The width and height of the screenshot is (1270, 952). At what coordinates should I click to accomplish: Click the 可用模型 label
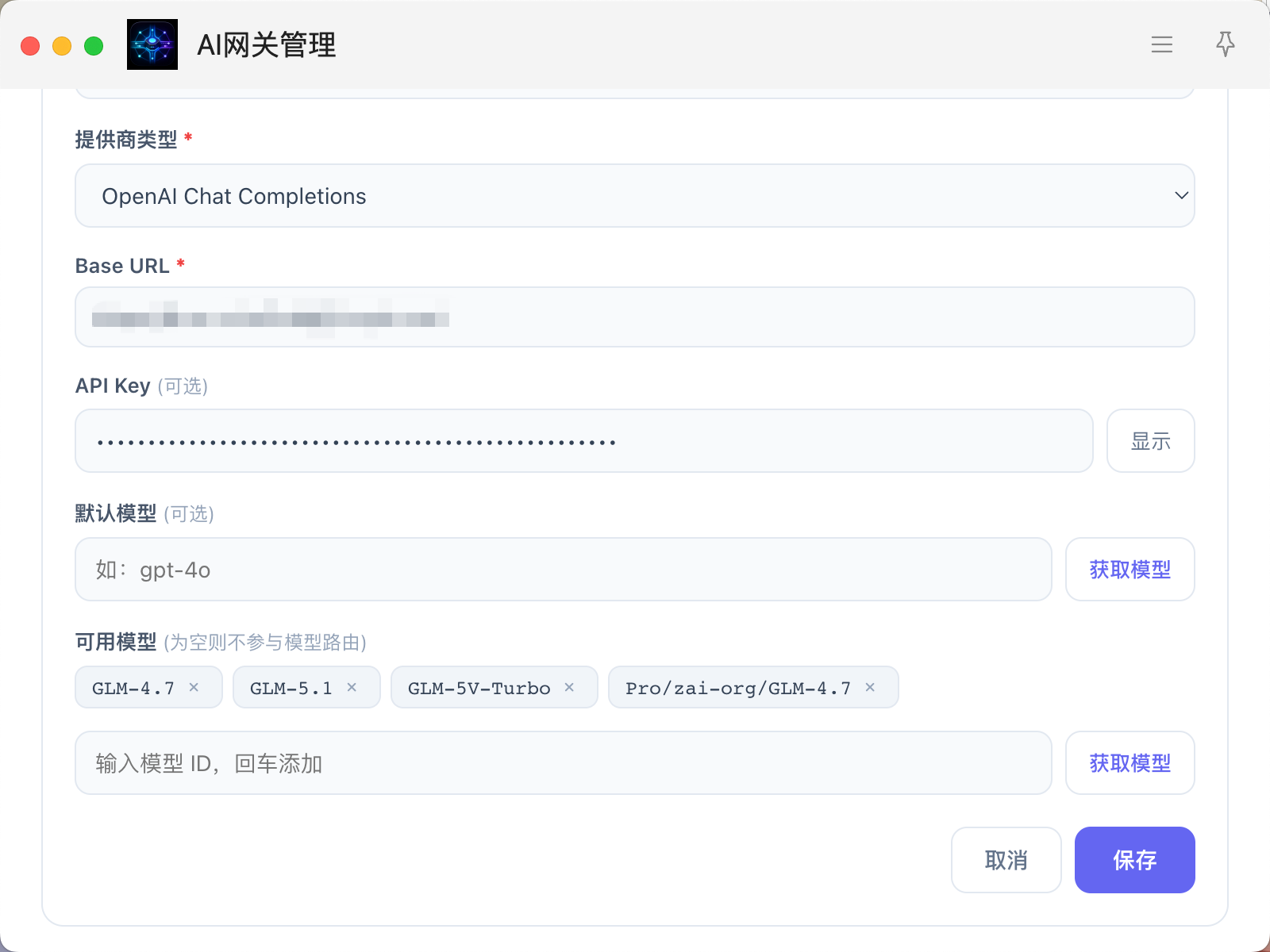116,642
